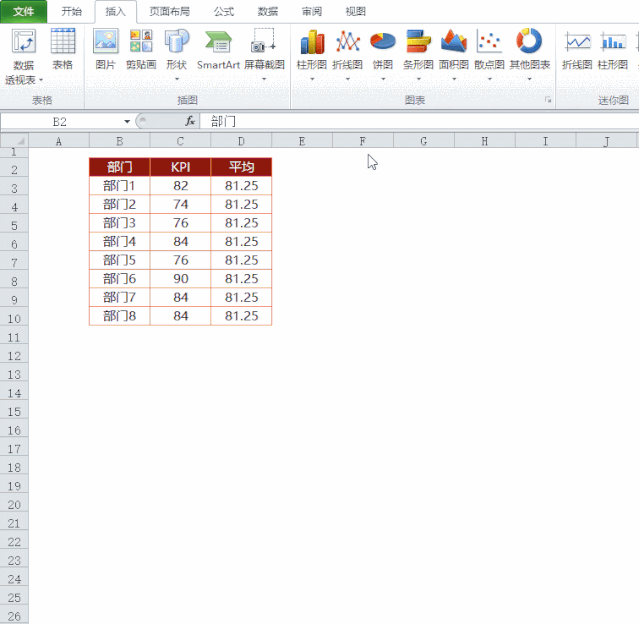Expand the 条形图 dropdown arrow

pos(419,79)
